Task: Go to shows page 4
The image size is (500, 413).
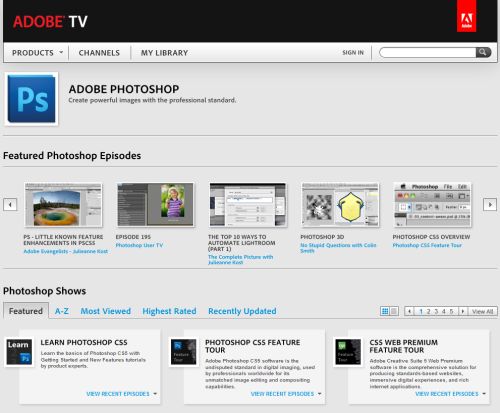Action: pos(444,311)
